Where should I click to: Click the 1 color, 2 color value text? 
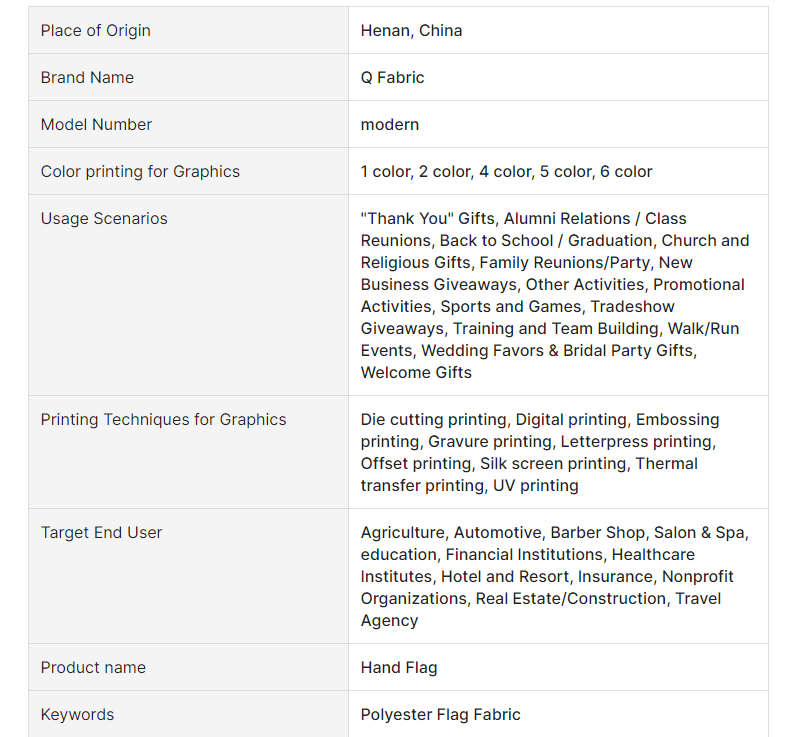coord(507,171)
